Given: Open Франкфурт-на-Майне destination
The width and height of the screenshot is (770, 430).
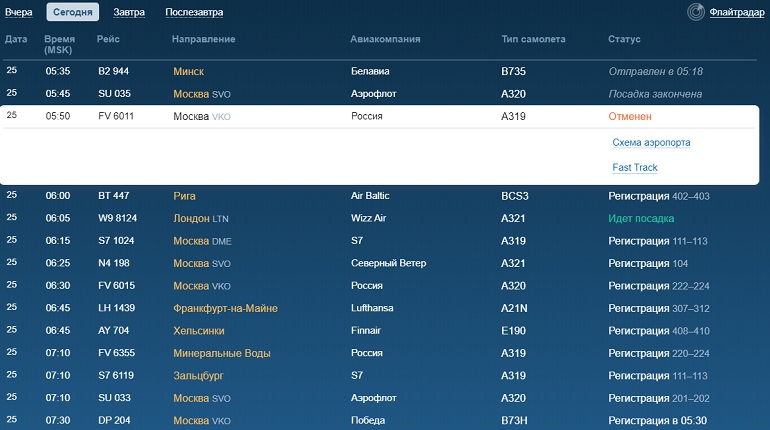Looking at the screenshot, I should coord(225,308).
